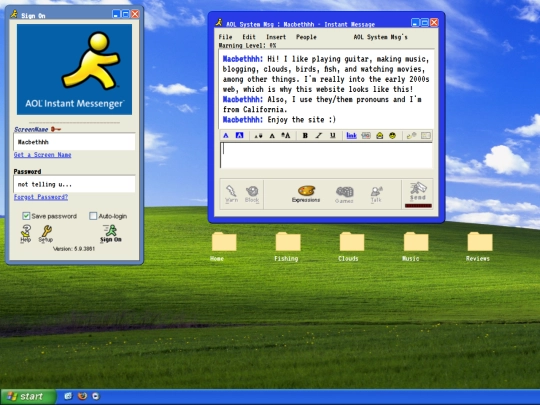Click the normal font size A icon
Image resolution: width=540 pixels, height=405 pixels.
click(x=272, y=136)
